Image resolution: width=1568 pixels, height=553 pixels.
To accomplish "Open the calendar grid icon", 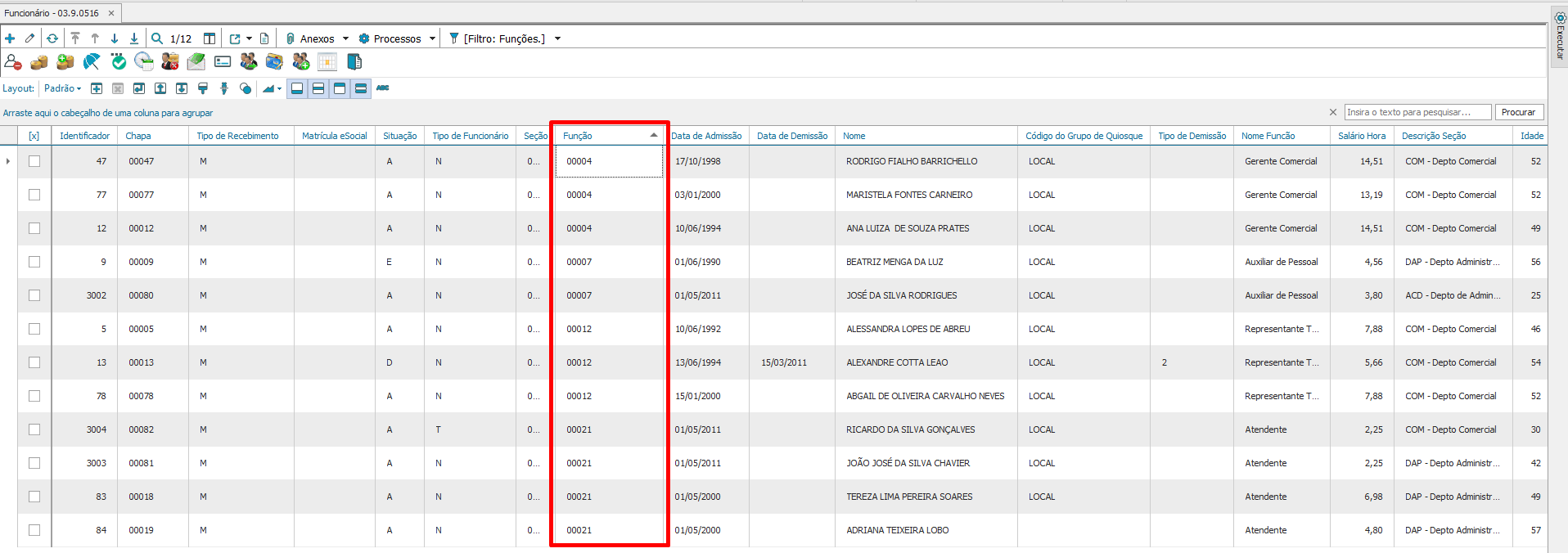I will (x=327, y=61).
